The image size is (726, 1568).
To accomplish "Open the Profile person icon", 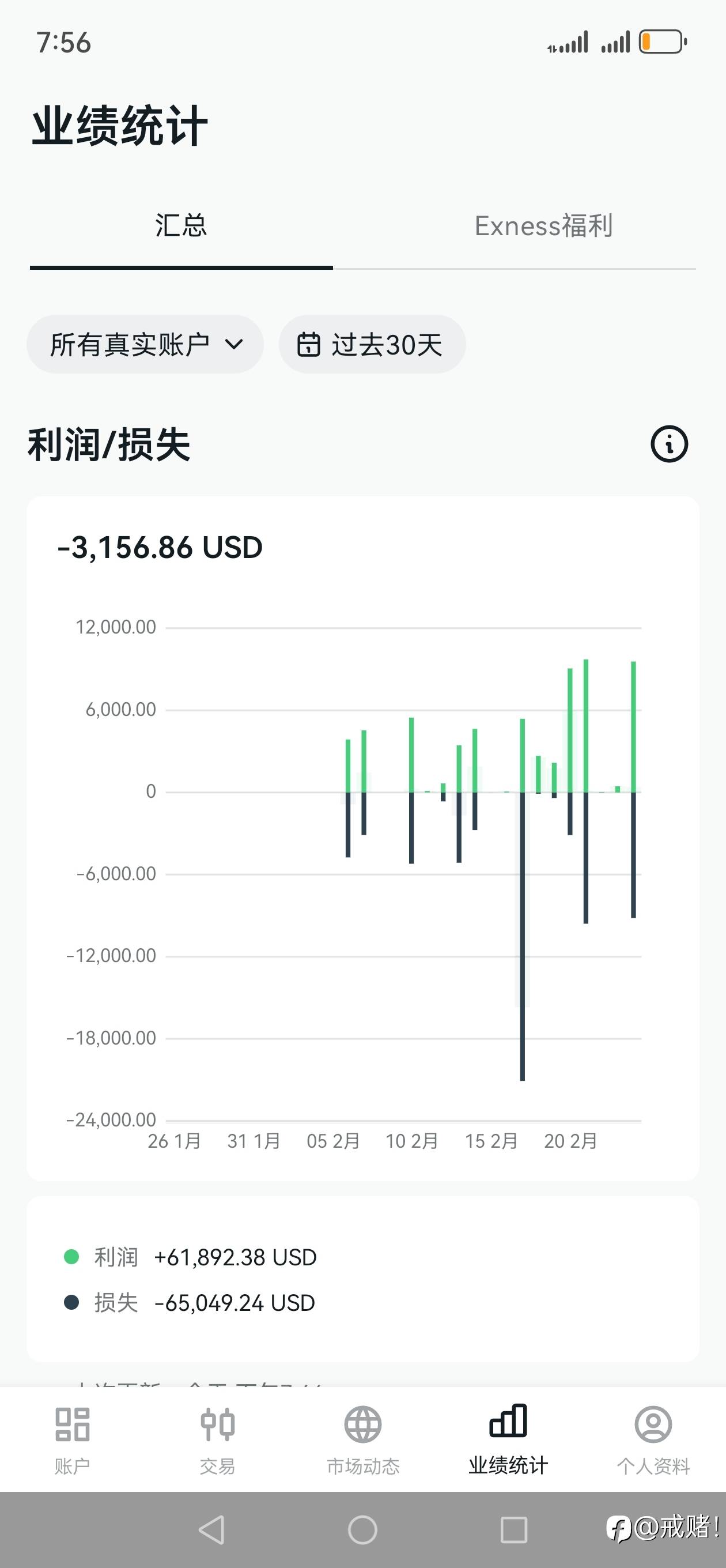I will [653, 1424].
